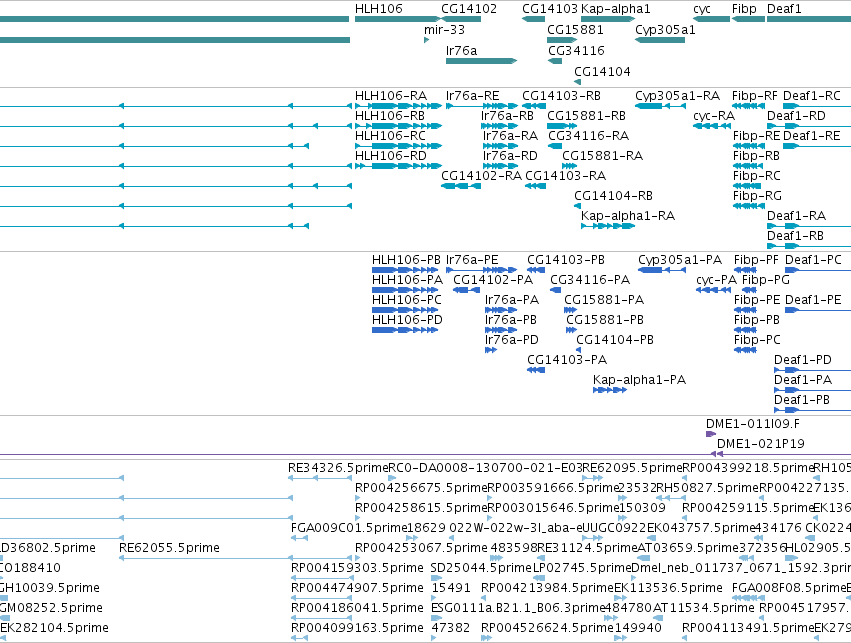The height and width of the screenshot is (643, 851).
Task: Click the RP004213984.5prime EST label
Action: (547, 588)
